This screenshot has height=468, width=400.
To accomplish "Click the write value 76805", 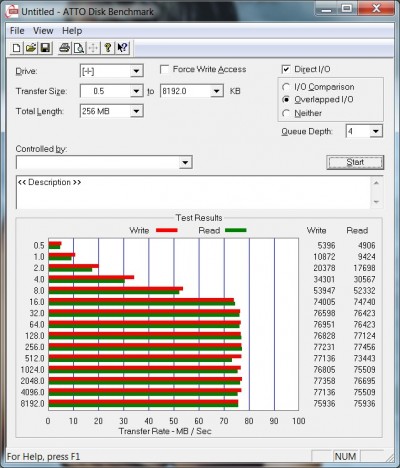I will pos(324,370).
